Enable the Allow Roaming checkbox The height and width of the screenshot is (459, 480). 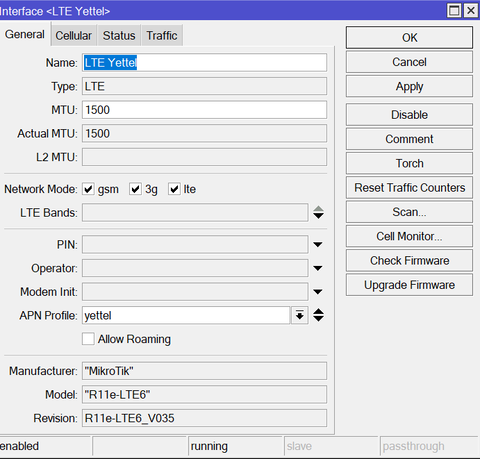[88, 339]
